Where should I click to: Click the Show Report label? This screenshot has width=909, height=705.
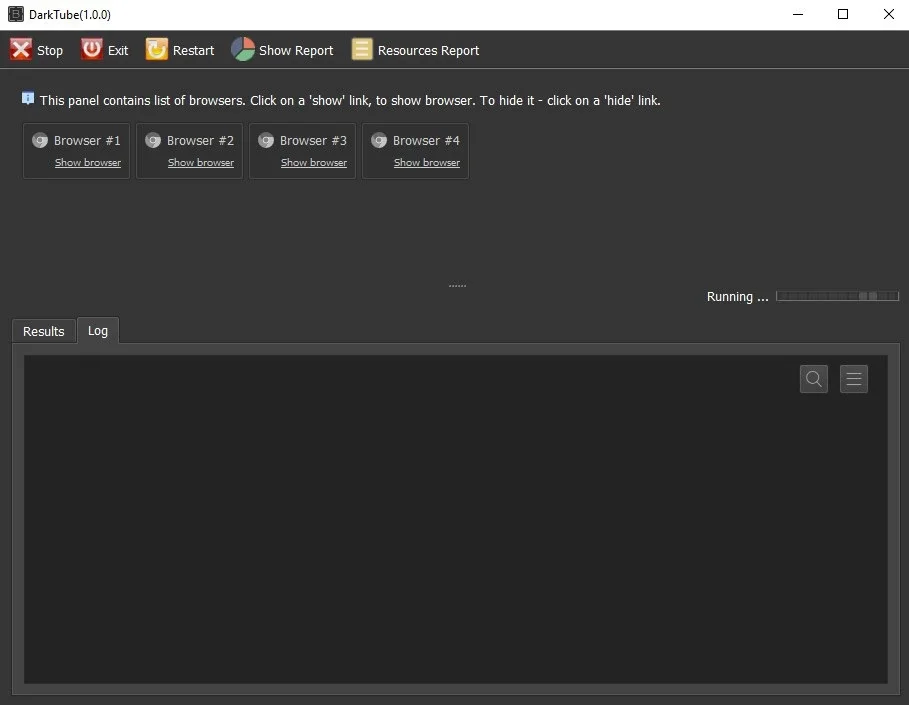[x=296, y=50]
